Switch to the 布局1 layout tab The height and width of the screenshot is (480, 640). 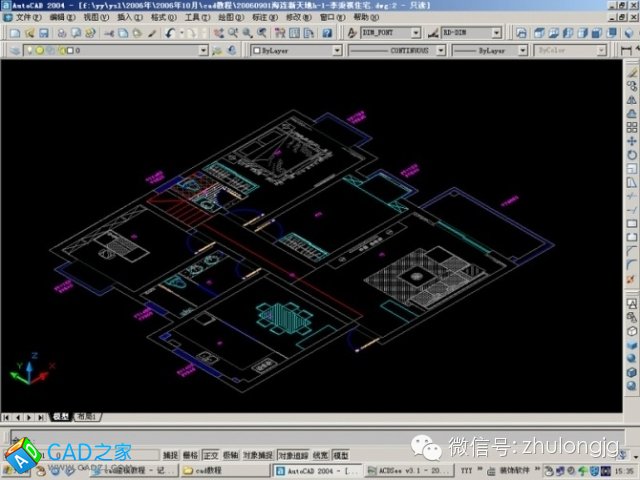click(x=88, y=416)
